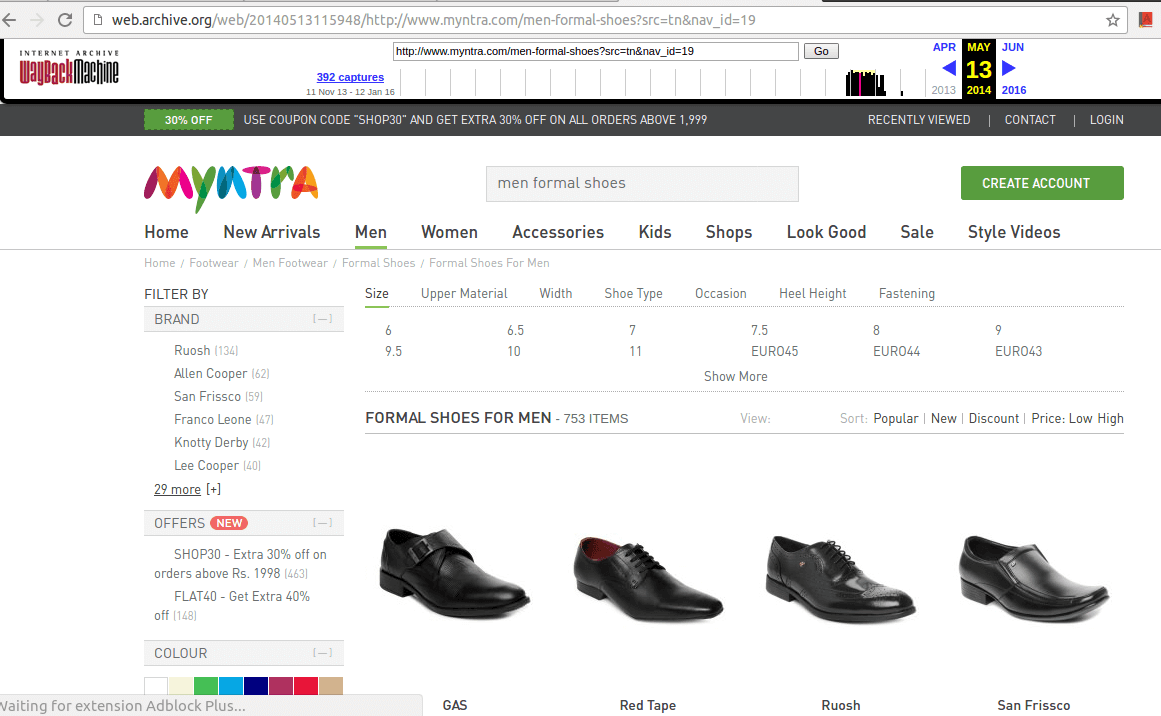Collapse the Brand filter section

coord(322,319)
